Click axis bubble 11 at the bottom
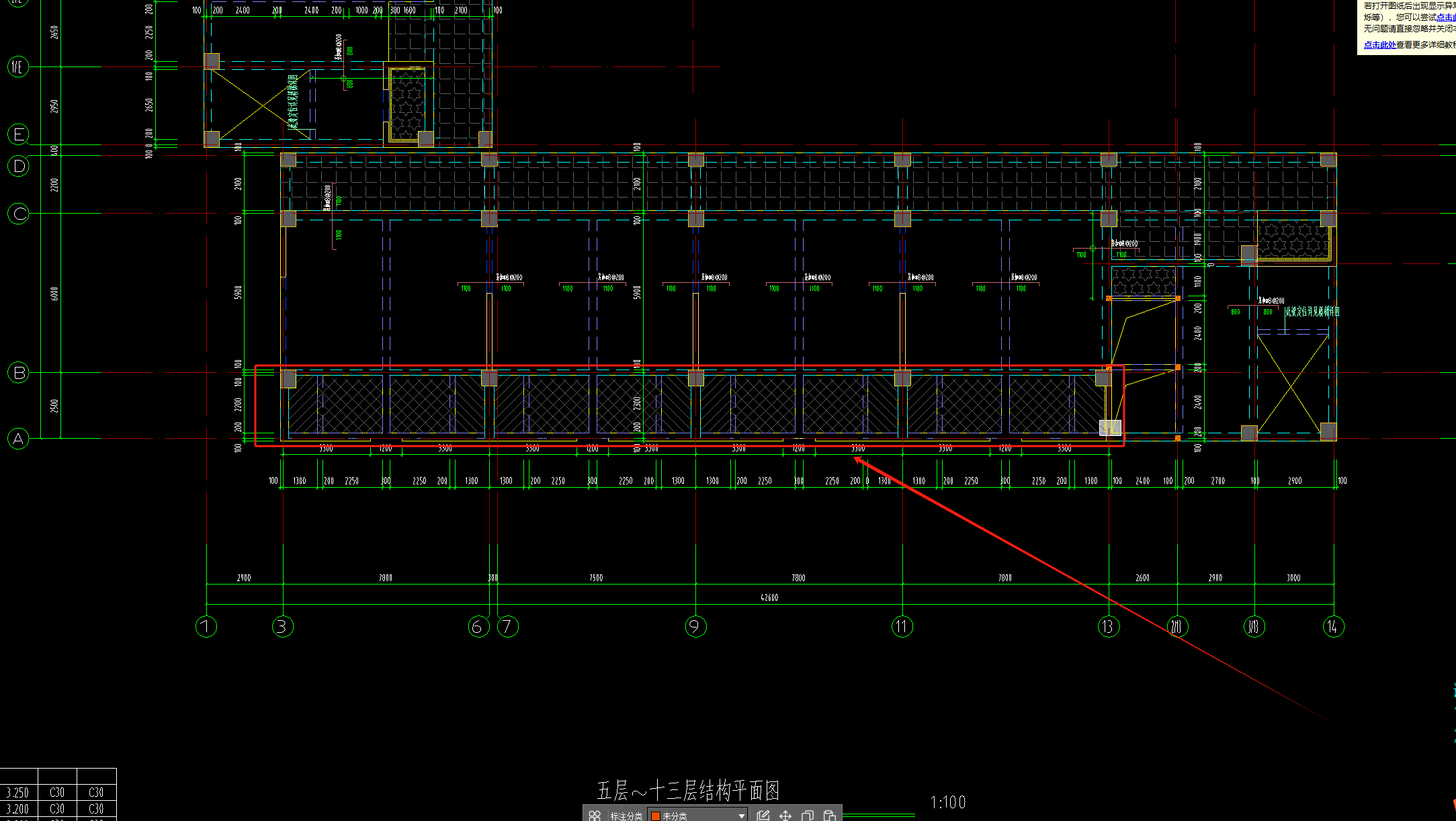Screen dimensions: 1456x821 click(902, 627)
